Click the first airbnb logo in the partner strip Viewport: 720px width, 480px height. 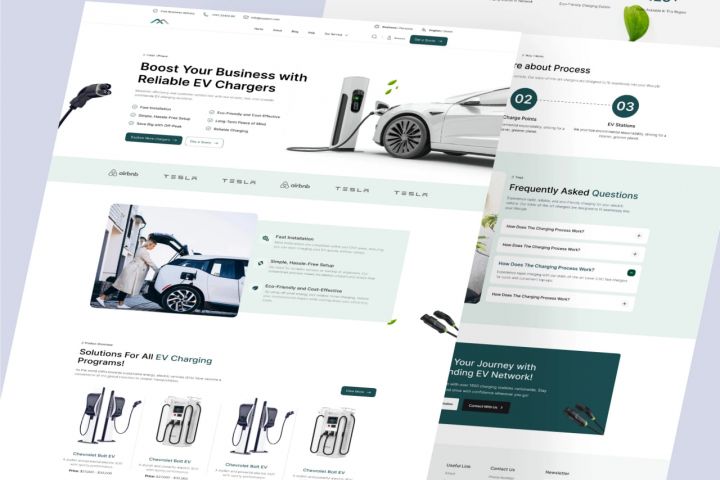click(x=123, y=173)
